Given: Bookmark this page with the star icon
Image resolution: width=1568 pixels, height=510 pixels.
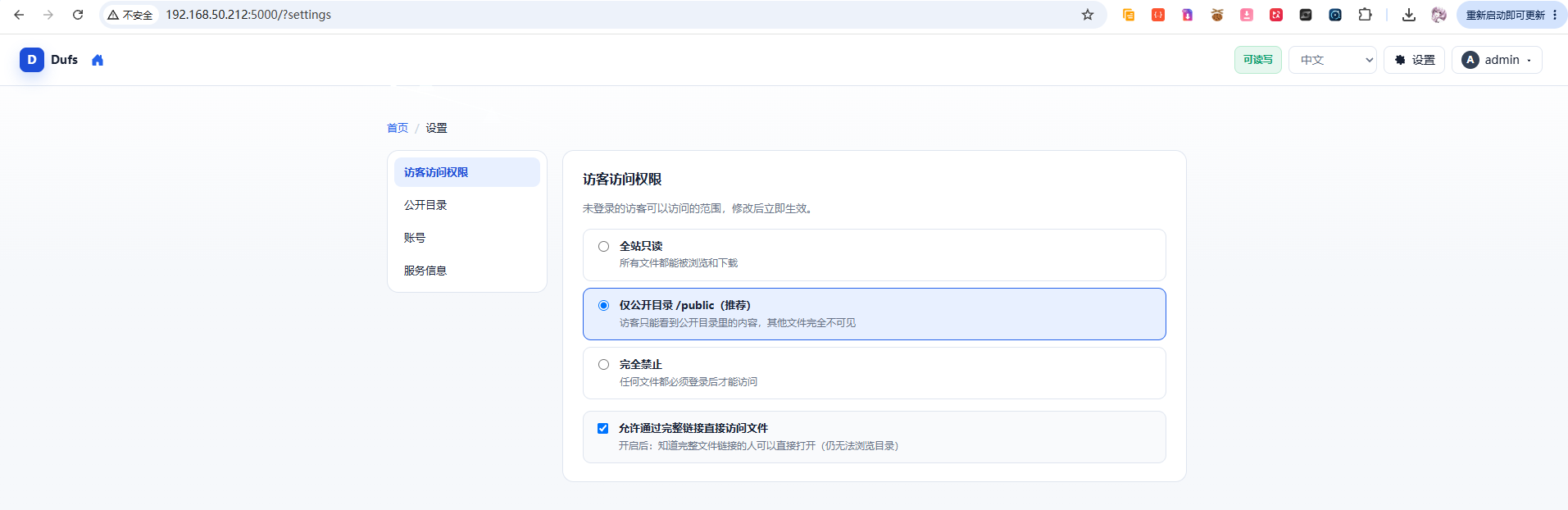Looking at the screenshot, I should click(x=1088, y=15).
